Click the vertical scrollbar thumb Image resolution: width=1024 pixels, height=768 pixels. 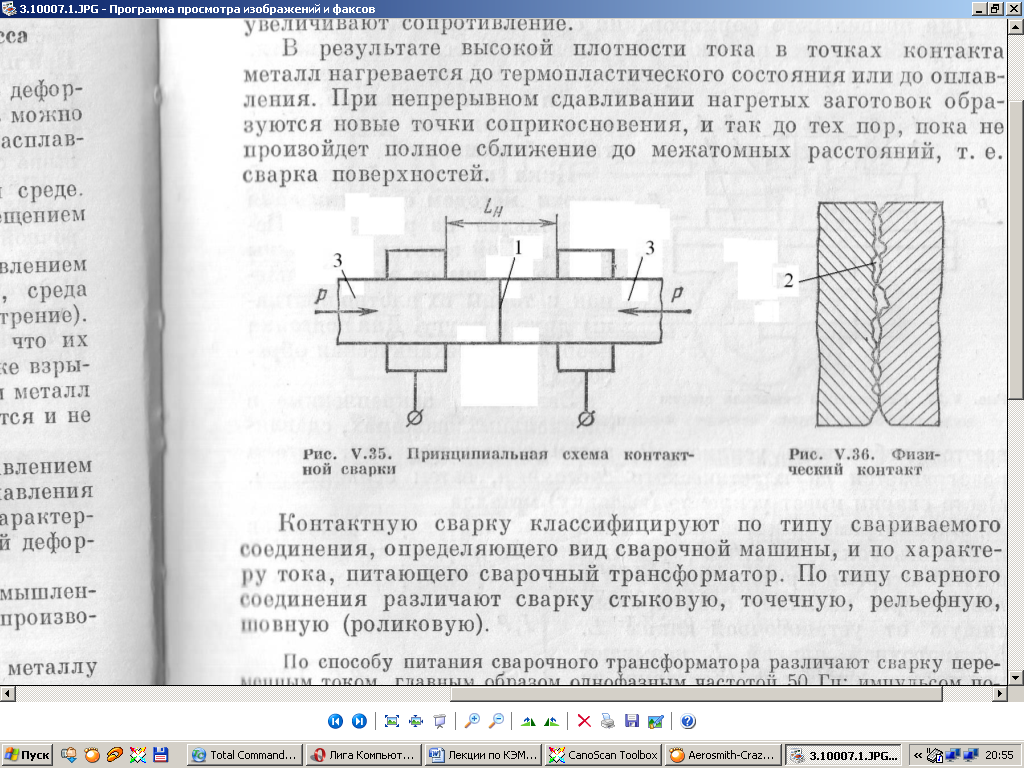click(1017, 248)
